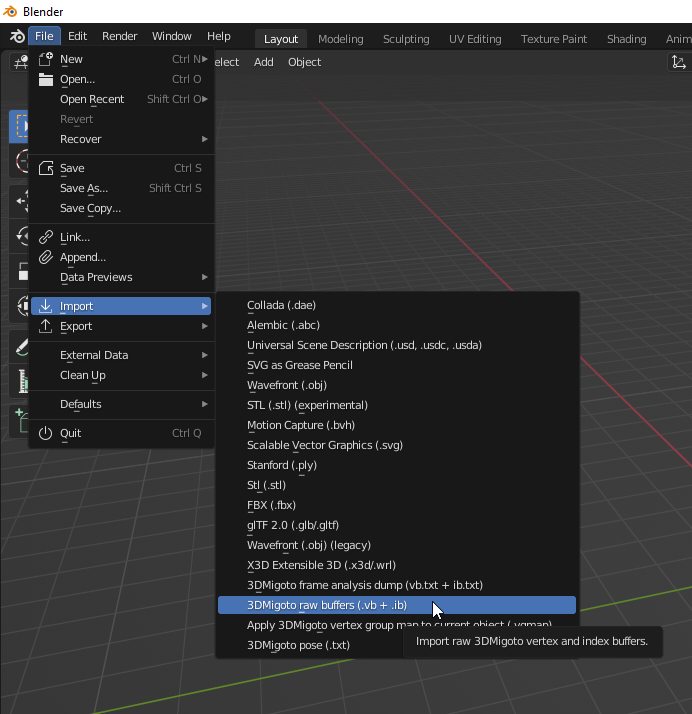This screenshot has width=692, height=714.
Task: Click the Quit power icon
Action: click(x=46, y=433)
